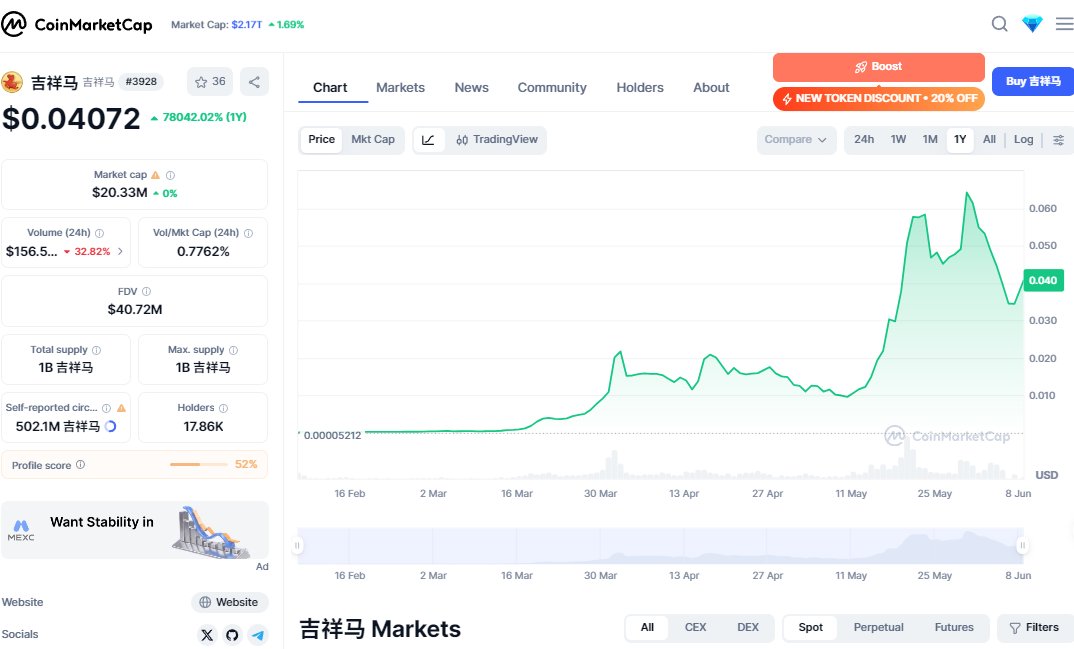Viewport: 1074px width, 649px height.
Task: Click the left range-selector handle
Action: [x=297, y=546]
